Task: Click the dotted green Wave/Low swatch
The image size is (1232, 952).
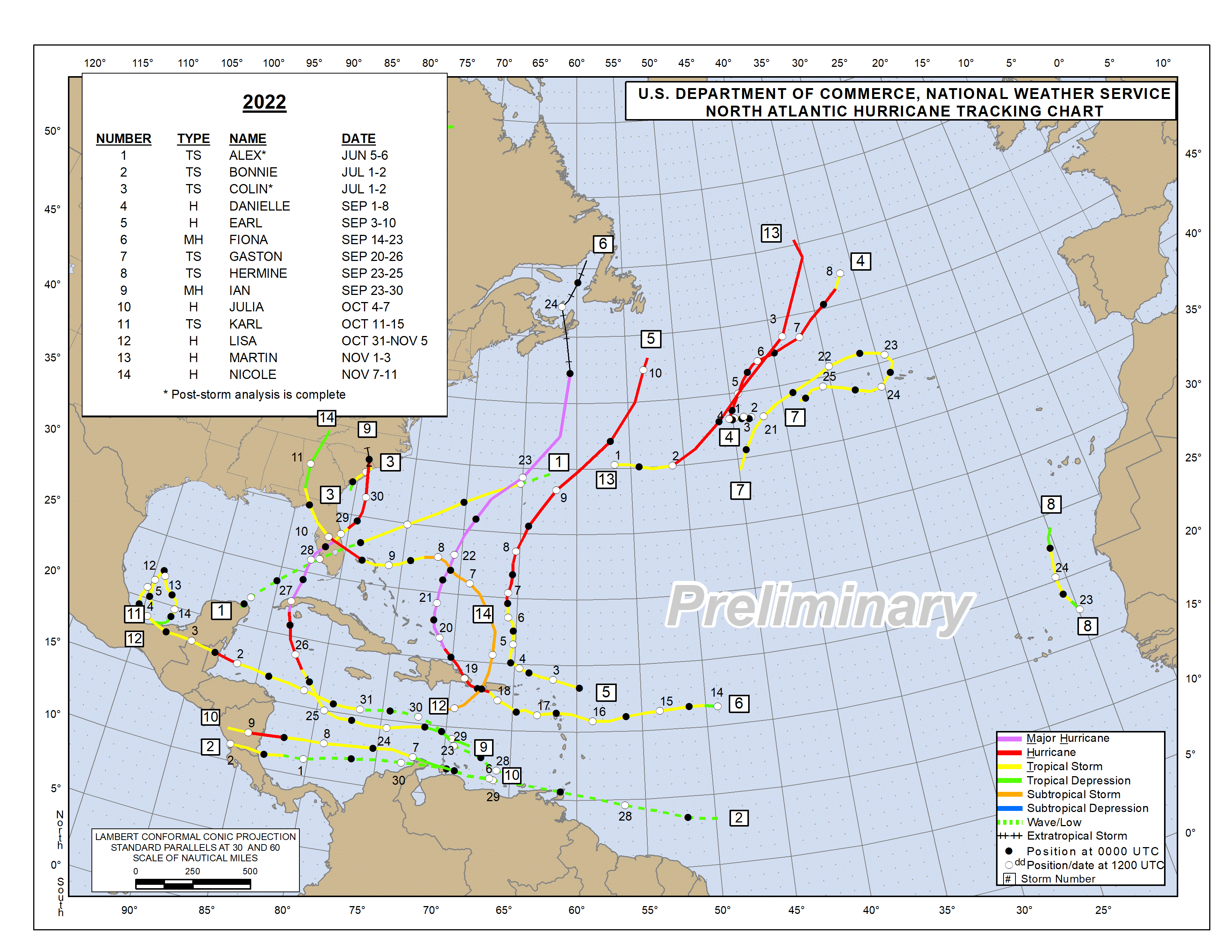Action: tap(1010, 823)
